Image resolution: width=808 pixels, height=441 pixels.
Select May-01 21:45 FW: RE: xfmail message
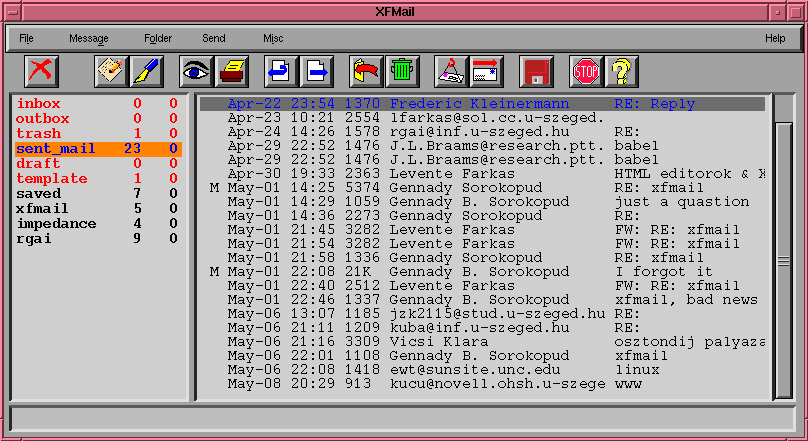[482, 230]
